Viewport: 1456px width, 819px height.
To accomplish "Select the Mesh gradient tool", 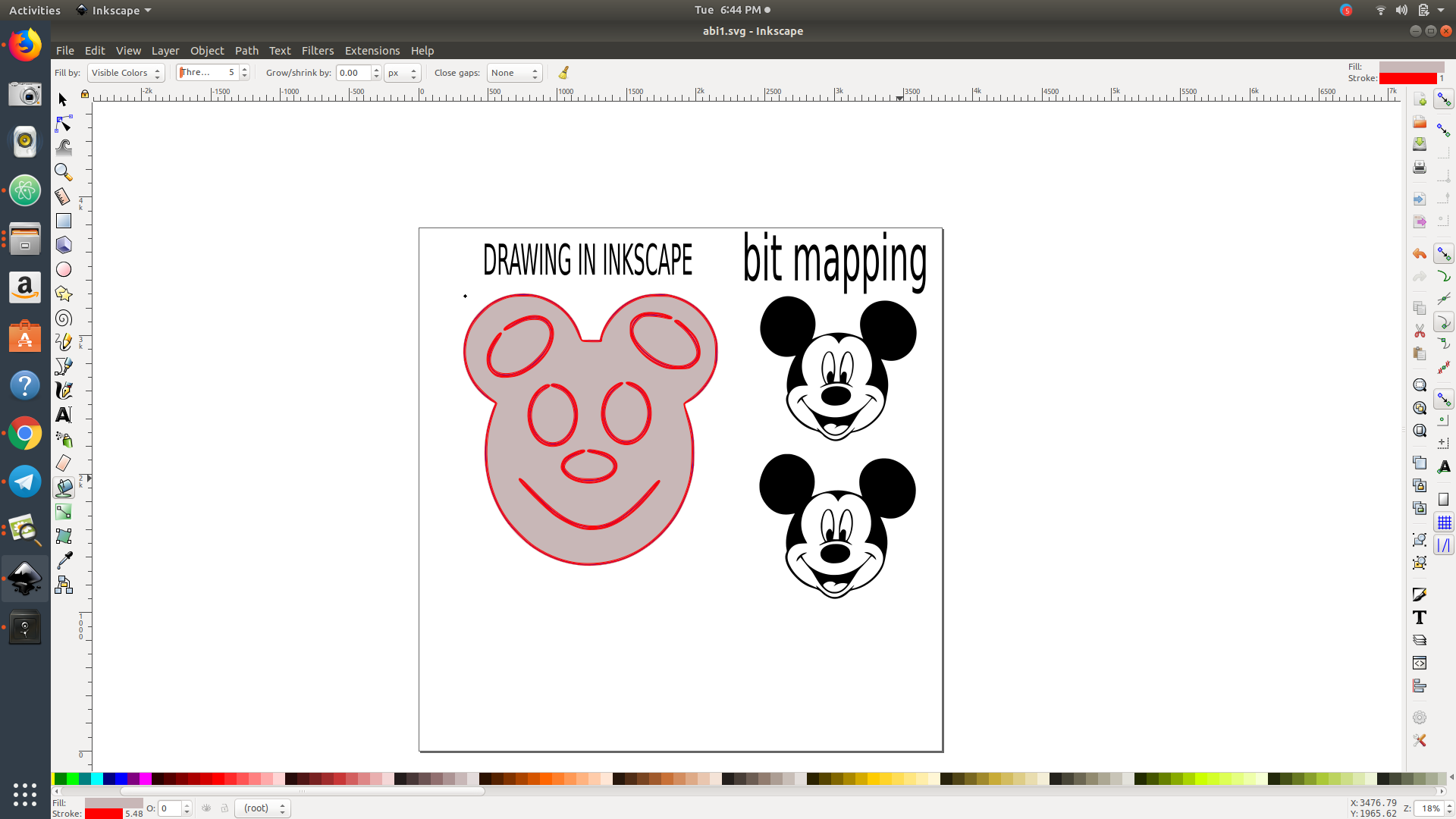I will (x=63, y=536).
